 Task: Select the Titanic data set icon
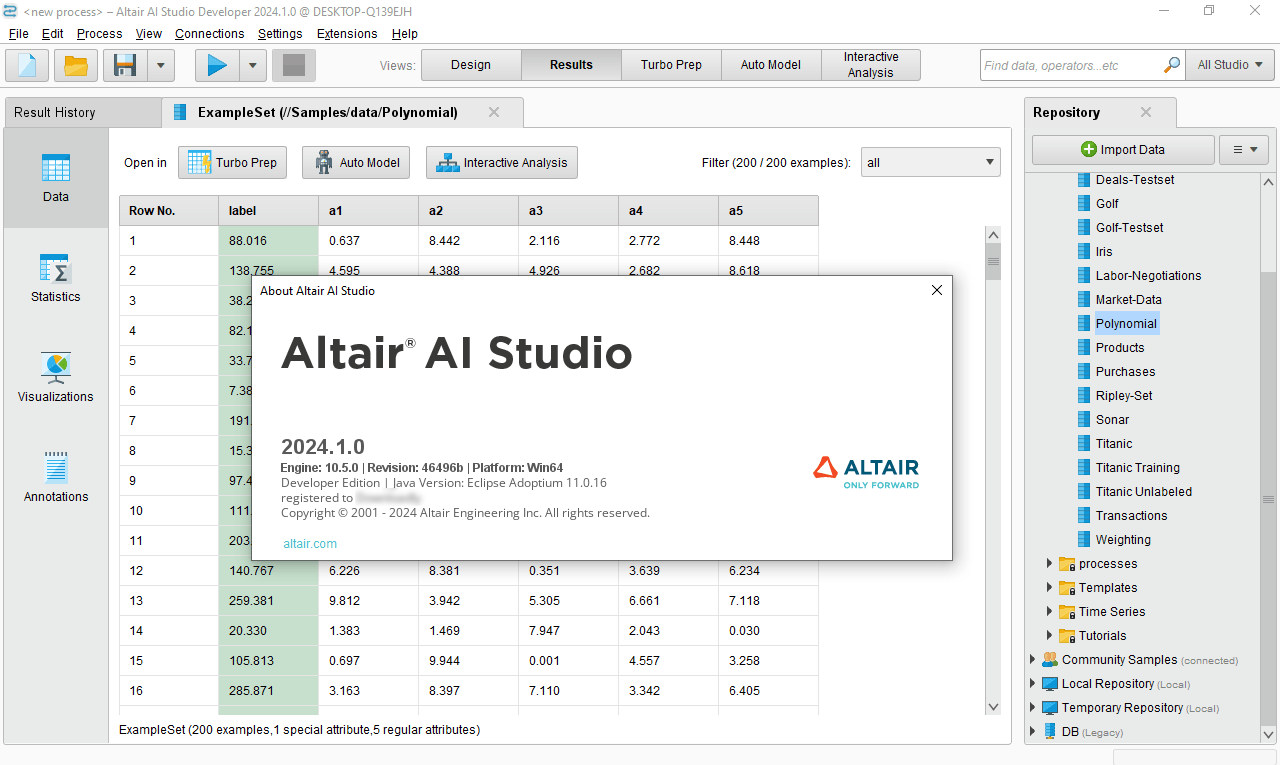point(1085,444)
